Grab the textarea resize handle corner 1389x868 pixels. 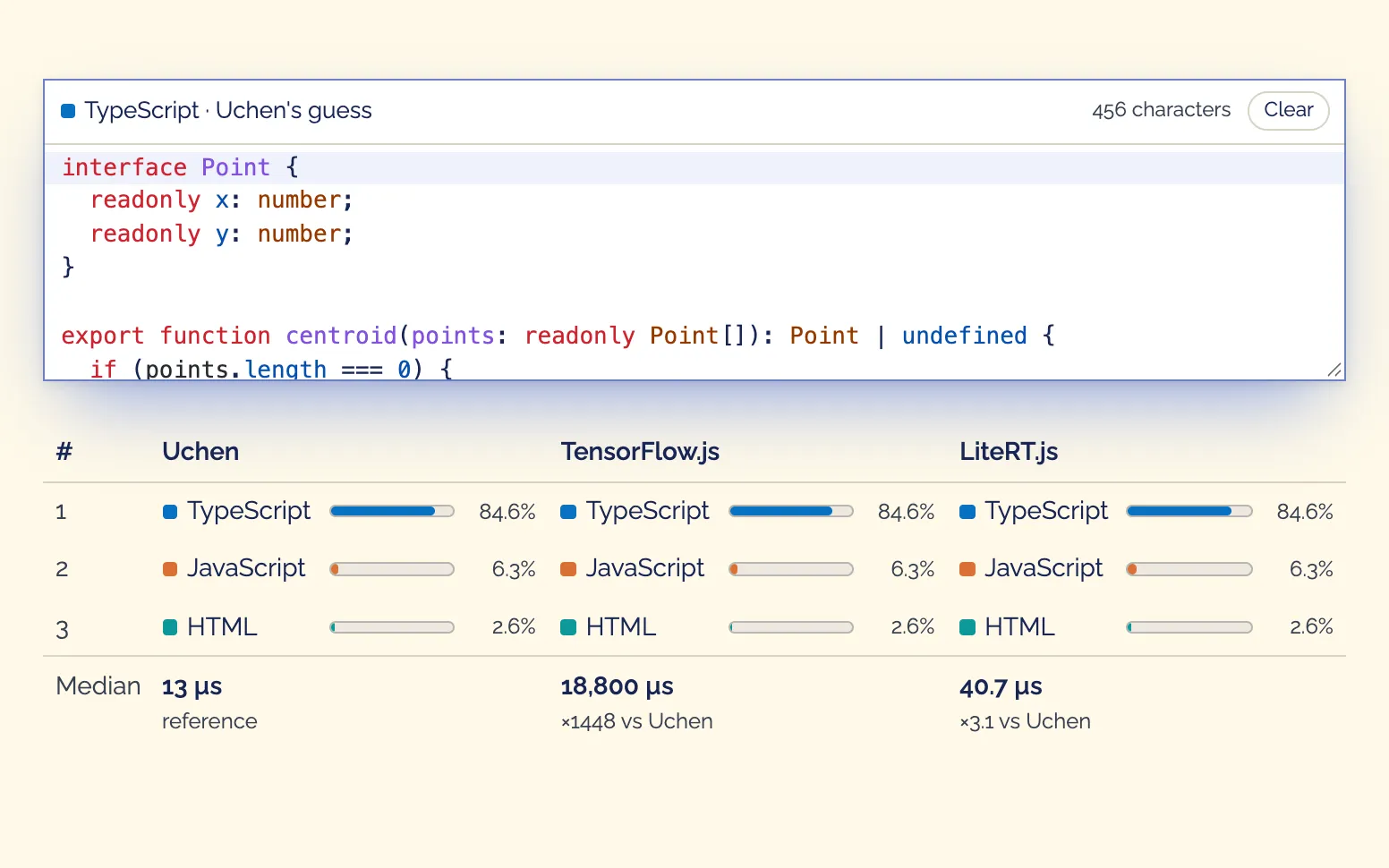click(x=1334, y=370)
